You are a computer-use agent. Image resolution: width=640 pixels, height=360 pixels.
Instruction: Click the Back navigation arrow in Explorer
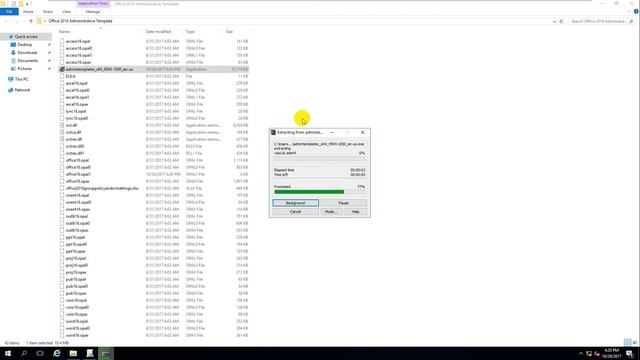(x=6, y=21)
